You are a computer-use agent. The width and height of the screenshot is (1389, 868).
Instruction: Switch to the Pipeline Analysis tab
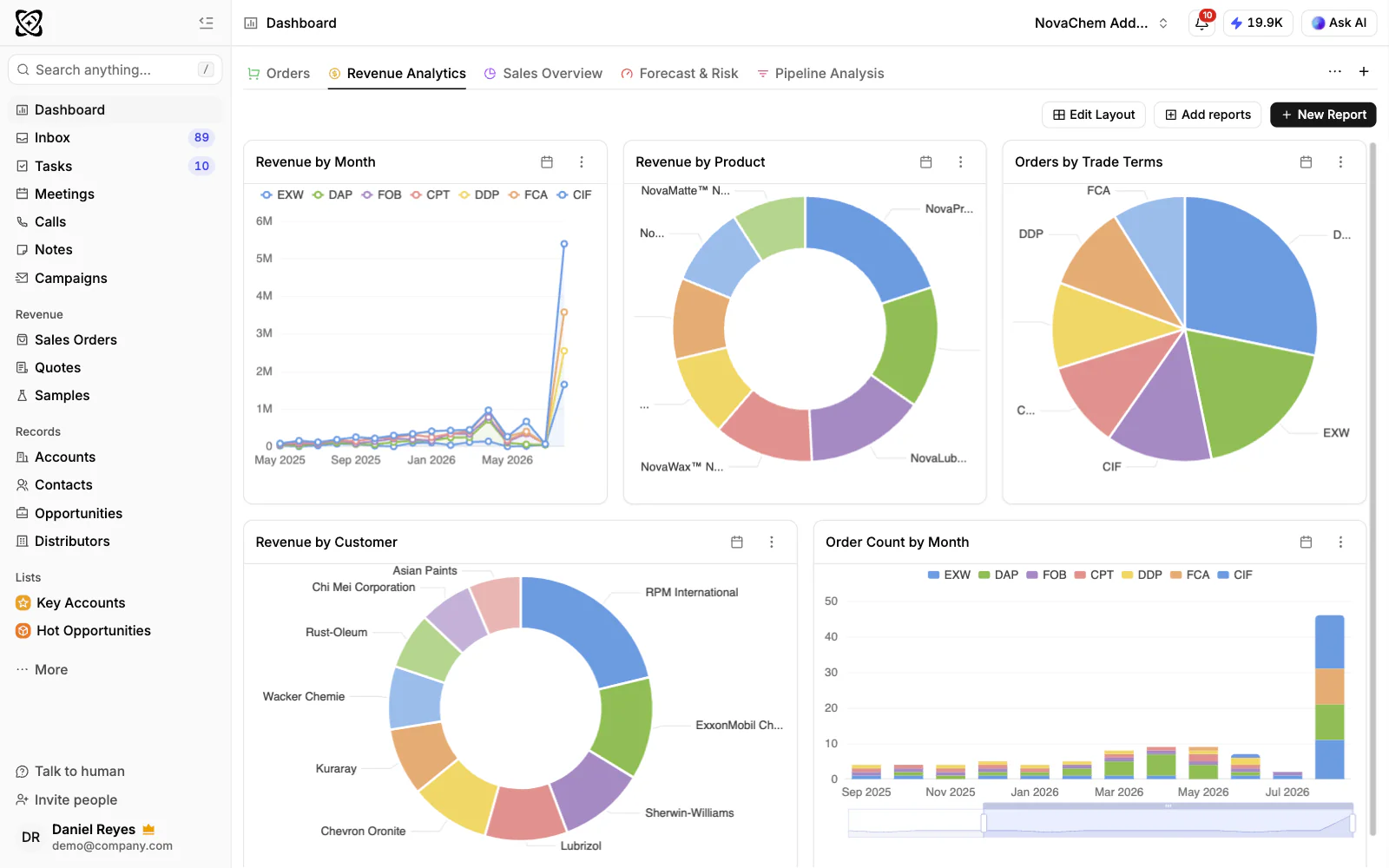(820, 74)
